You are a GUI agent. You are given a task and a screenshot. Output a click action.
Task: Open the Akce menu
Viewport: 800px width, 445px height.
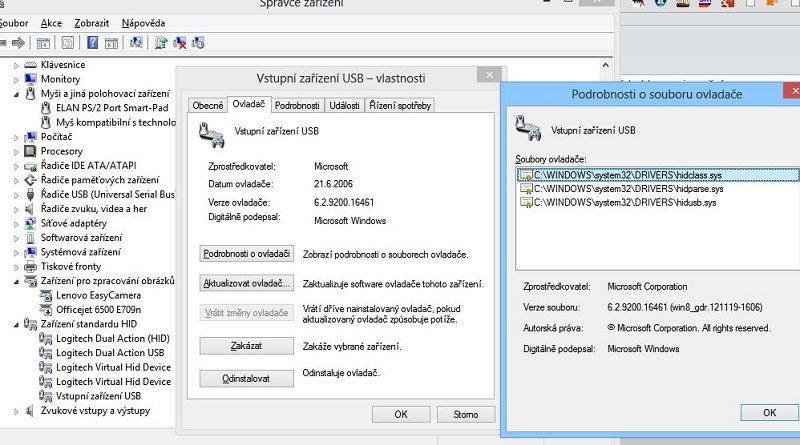tap(51, 23)
